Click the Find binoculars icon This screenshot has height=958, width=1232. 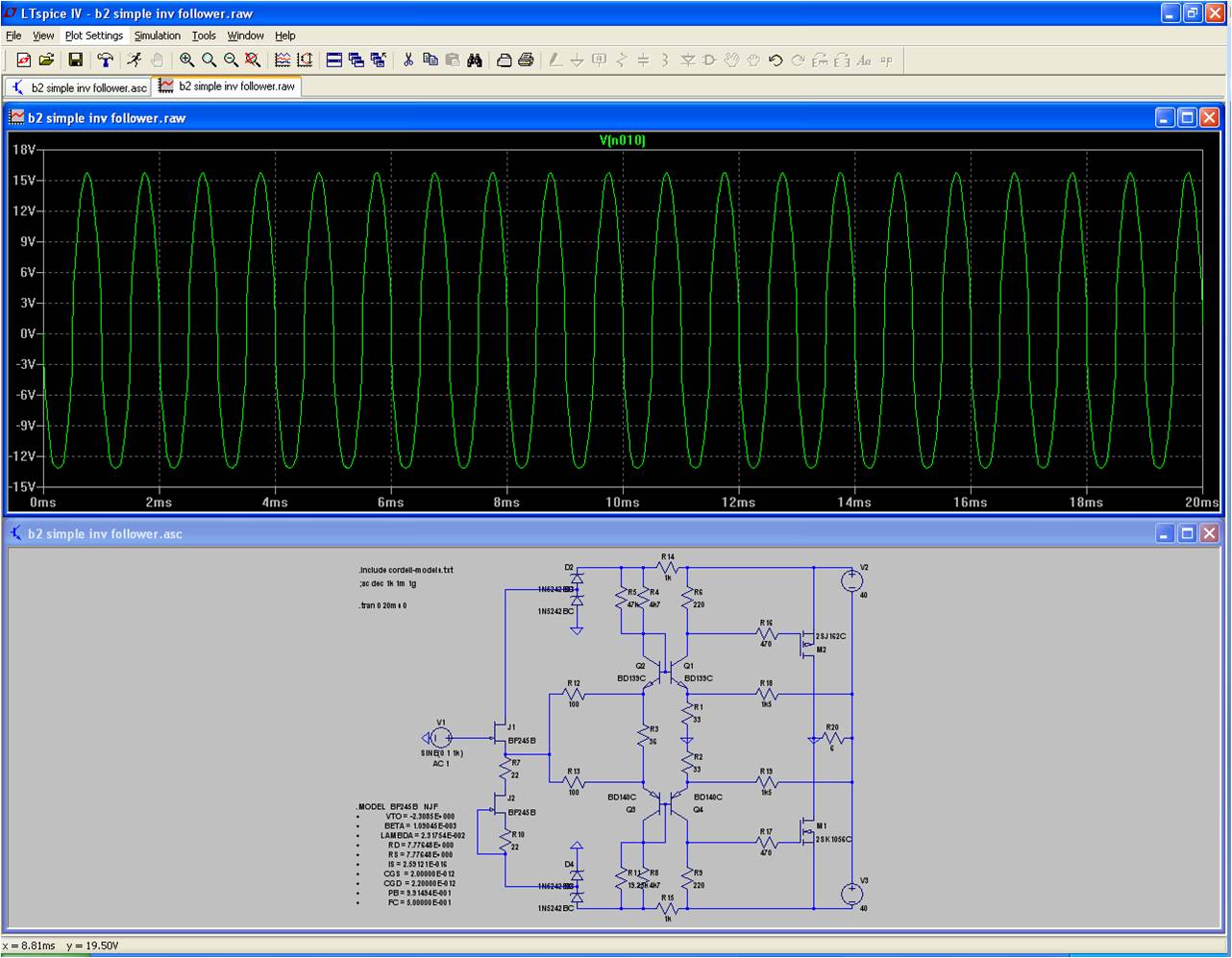475,60
